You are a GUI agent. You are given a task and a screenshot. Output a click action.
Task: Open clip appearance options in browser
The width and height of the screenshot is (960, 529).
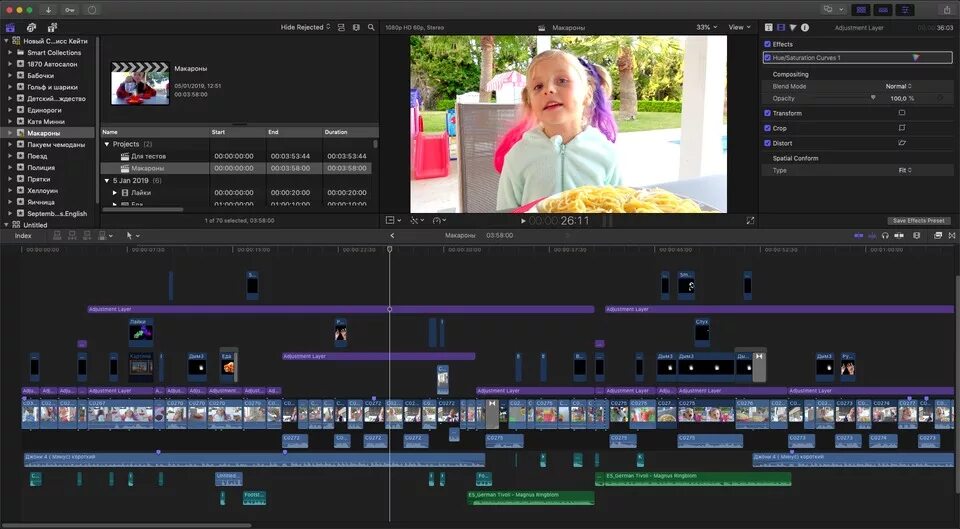[356, 28]
